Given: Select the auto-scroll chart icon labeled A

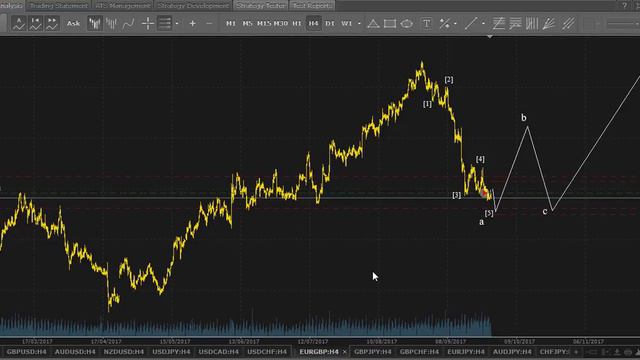Looking at the screenshot, I should click(x=19, y=23).
